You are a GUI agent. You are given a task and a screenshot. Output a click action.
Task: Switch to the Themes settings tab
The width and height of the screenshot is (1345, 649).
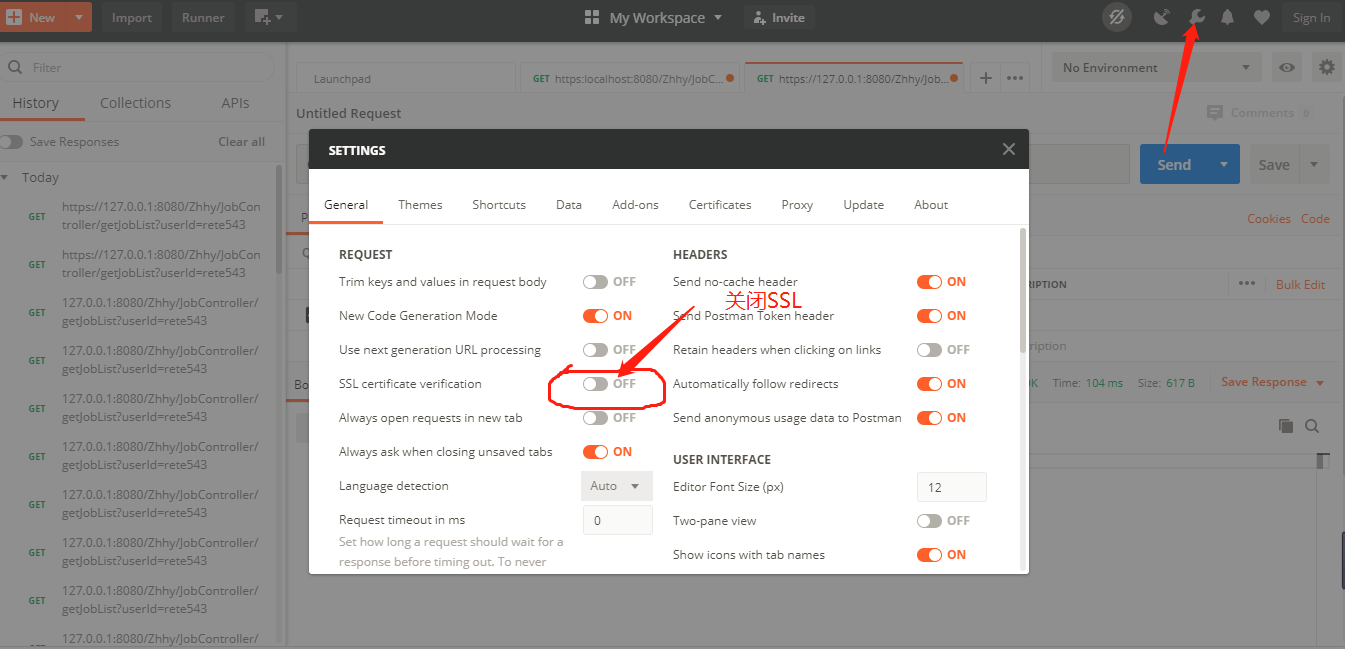[420, 204]
